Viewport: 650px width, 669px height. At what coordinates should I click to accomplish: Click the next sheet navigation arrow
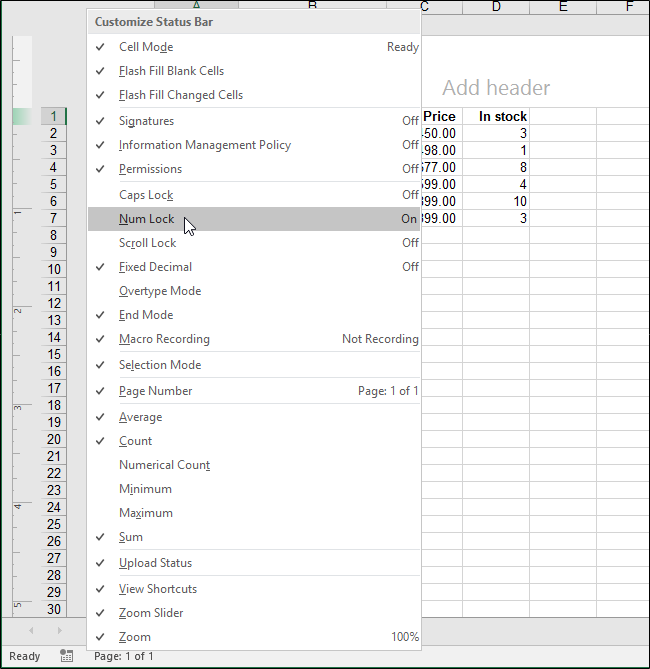pyautogui.click(x=59, y=631)
